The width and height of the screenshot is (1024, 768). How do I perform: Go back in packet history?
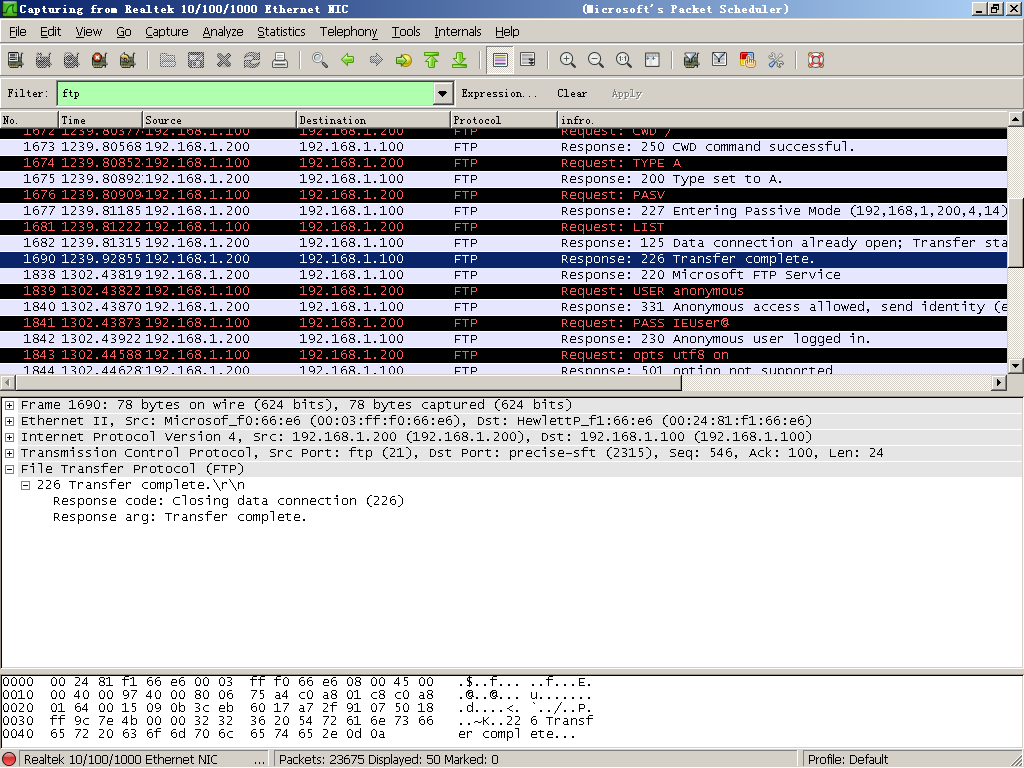pos(348,60)
